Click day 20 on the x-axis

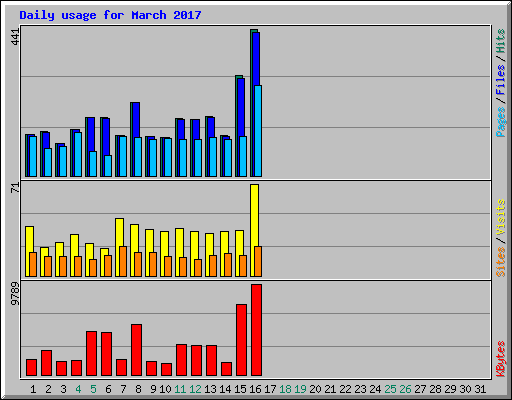[x=315, y=389]
